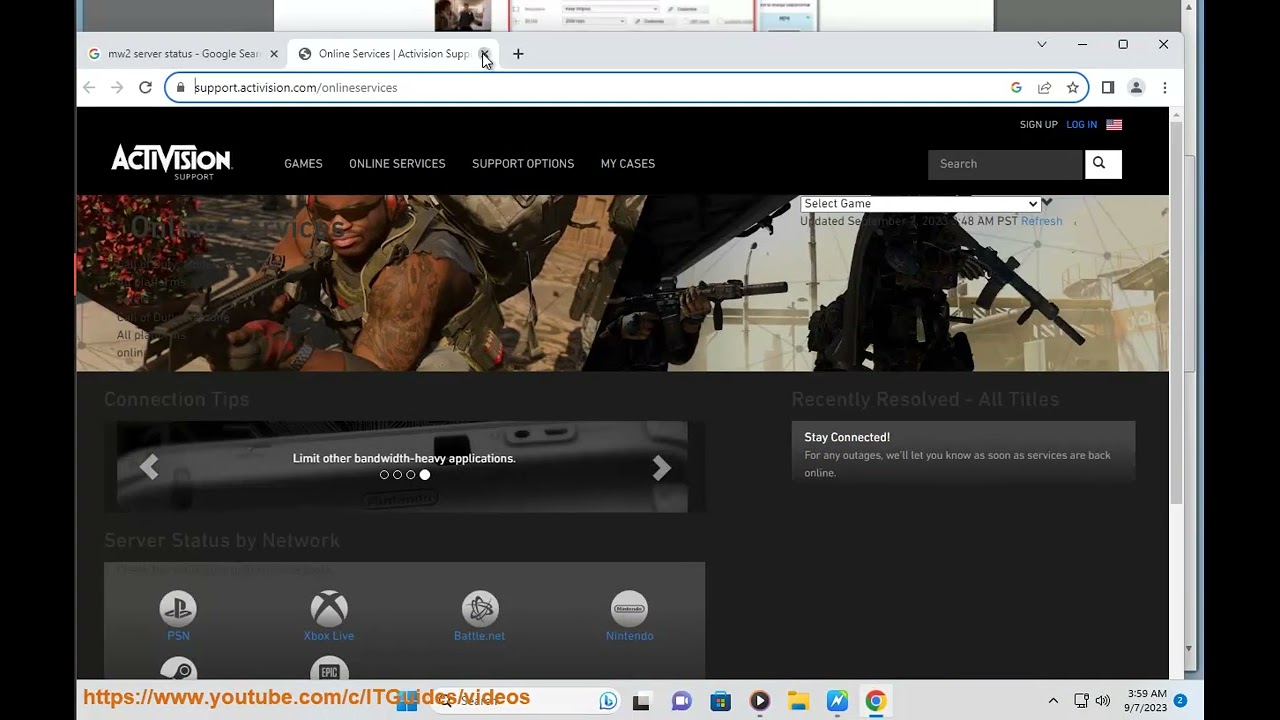Click the Battle.net link text
The height and width of the screenshot is (720, 1280).
pos(479,636)
